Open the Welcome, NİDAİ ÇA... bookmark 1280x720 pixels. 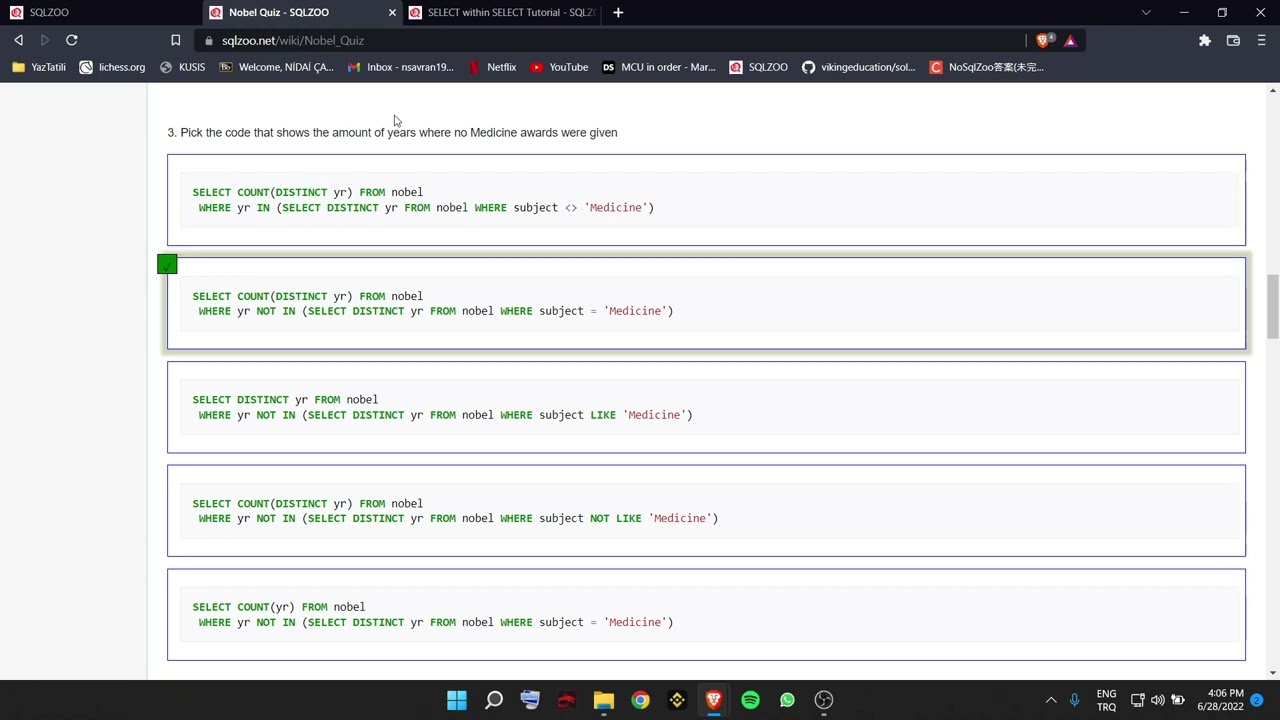(276, 67)
